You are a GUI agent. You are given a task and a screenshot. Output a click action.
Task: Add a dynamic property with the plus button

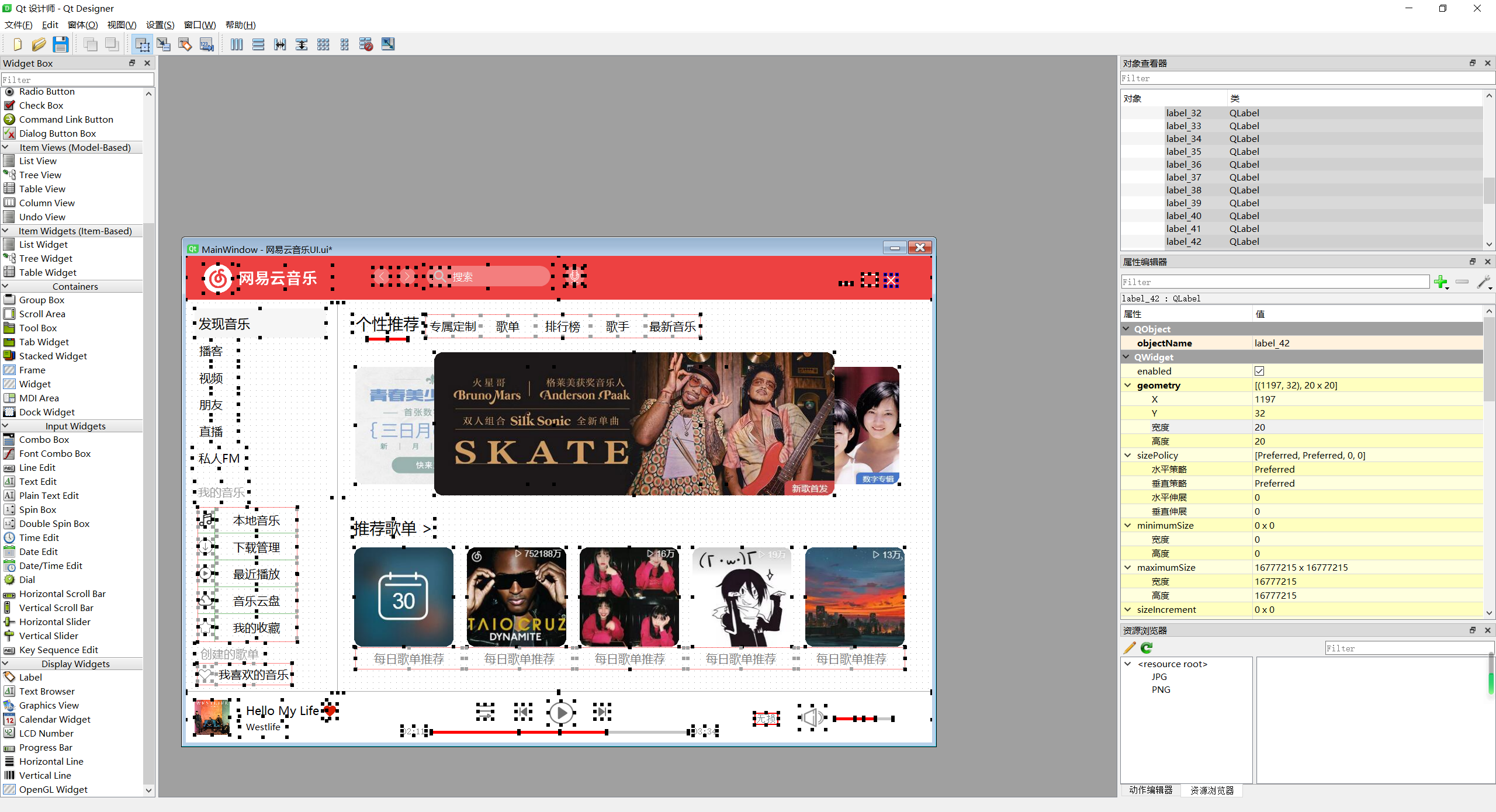[x=1440, y=282]
